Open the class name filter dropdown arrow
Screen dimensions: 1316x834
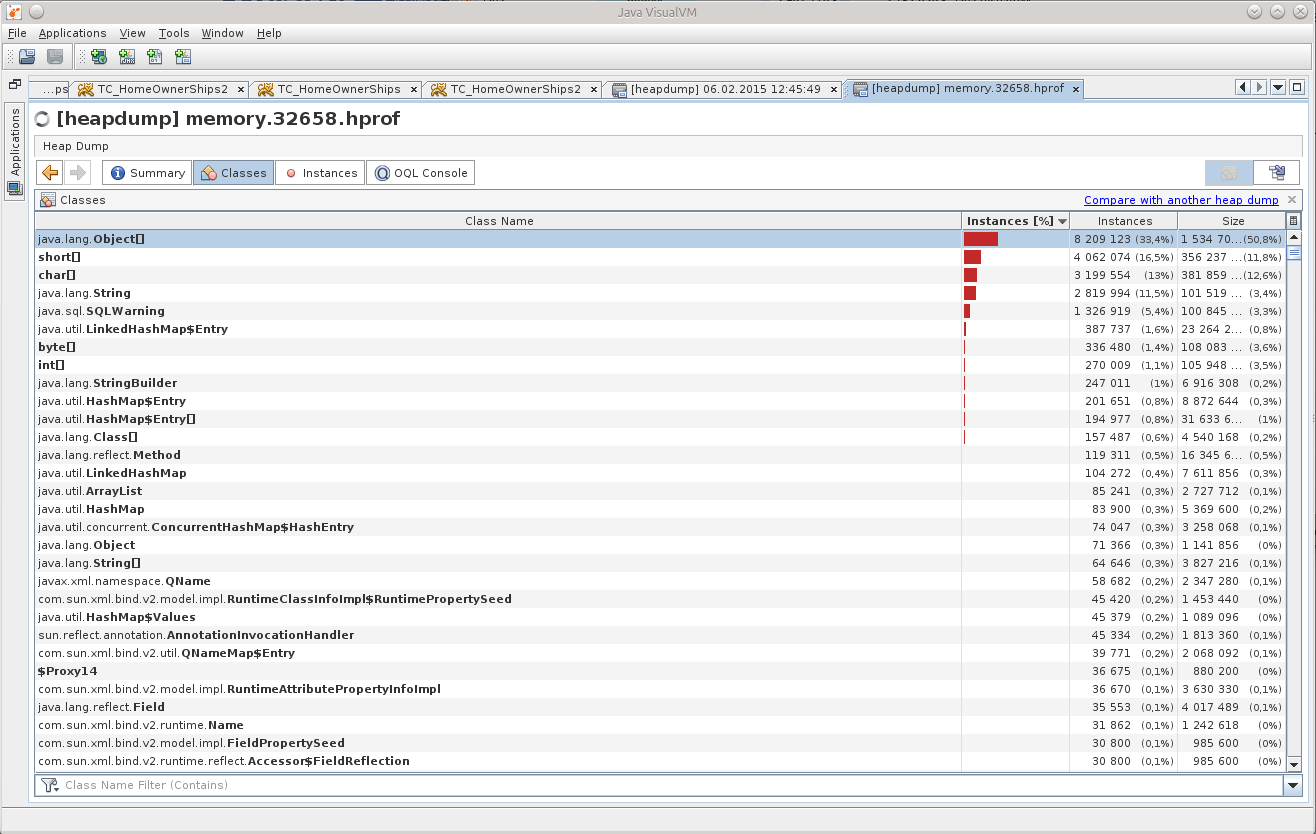(x=1292, y=786)
